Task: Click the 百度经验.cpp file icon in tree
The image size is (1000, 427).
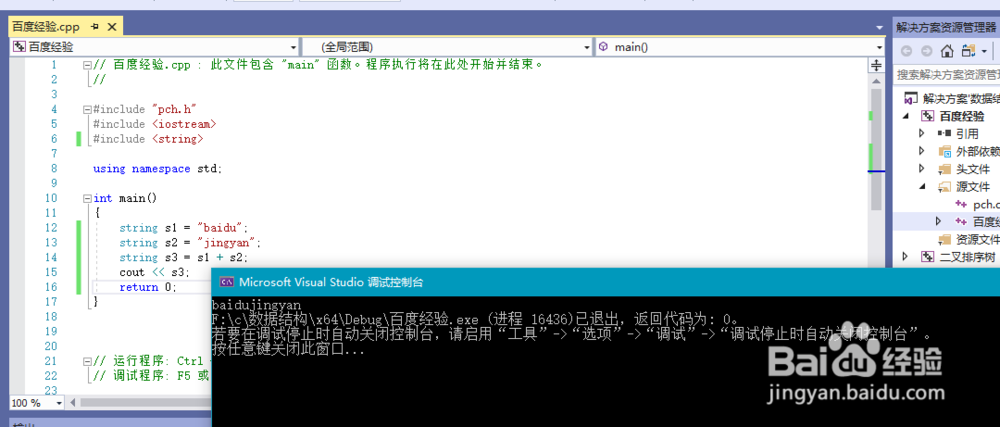Action: pos(961,222)
